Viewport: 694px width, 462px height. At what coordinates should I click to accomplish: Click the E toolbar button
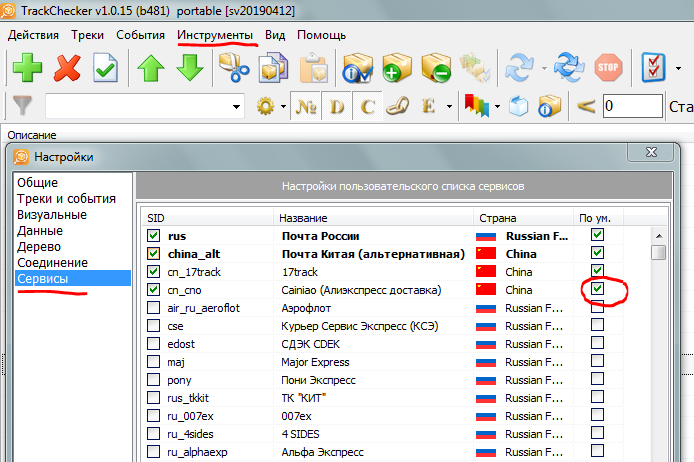428,106
